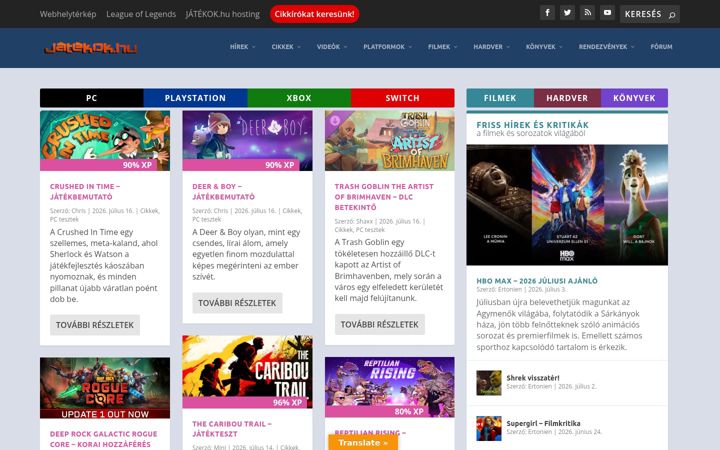
Task: Click the Supergirl Filmkritika thumbnail
Action: tap(489, 428)
